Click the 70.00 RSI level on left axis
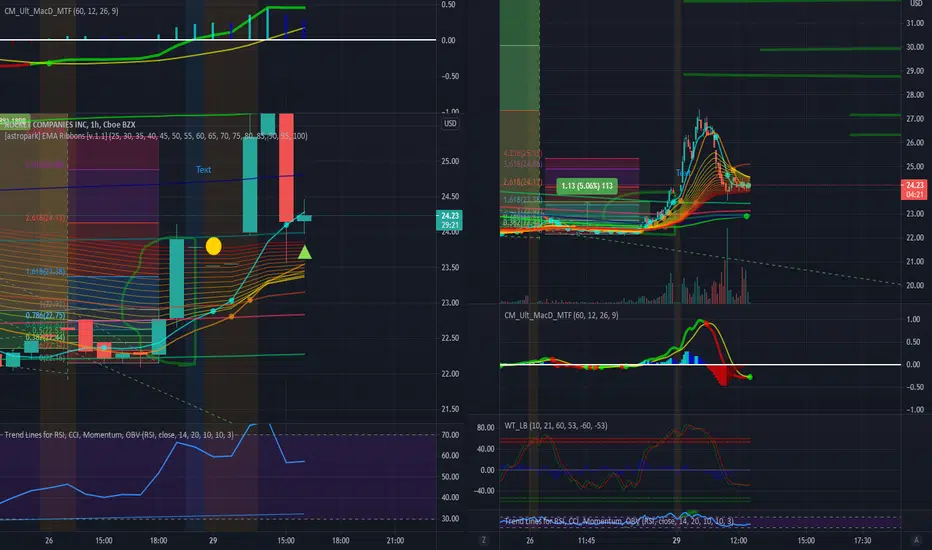Screen dimensions: 932x550 (x=450, y=435)
